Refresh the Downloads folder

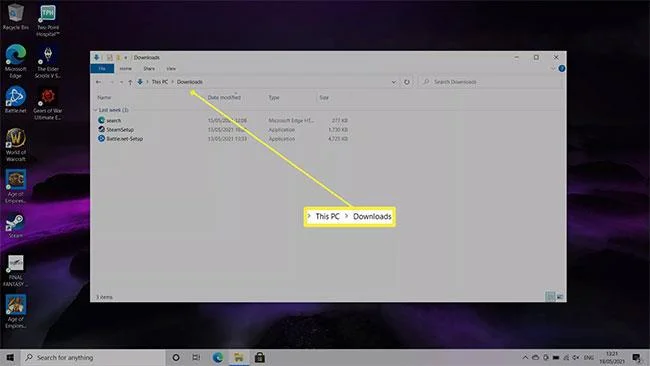pos(407,82)
